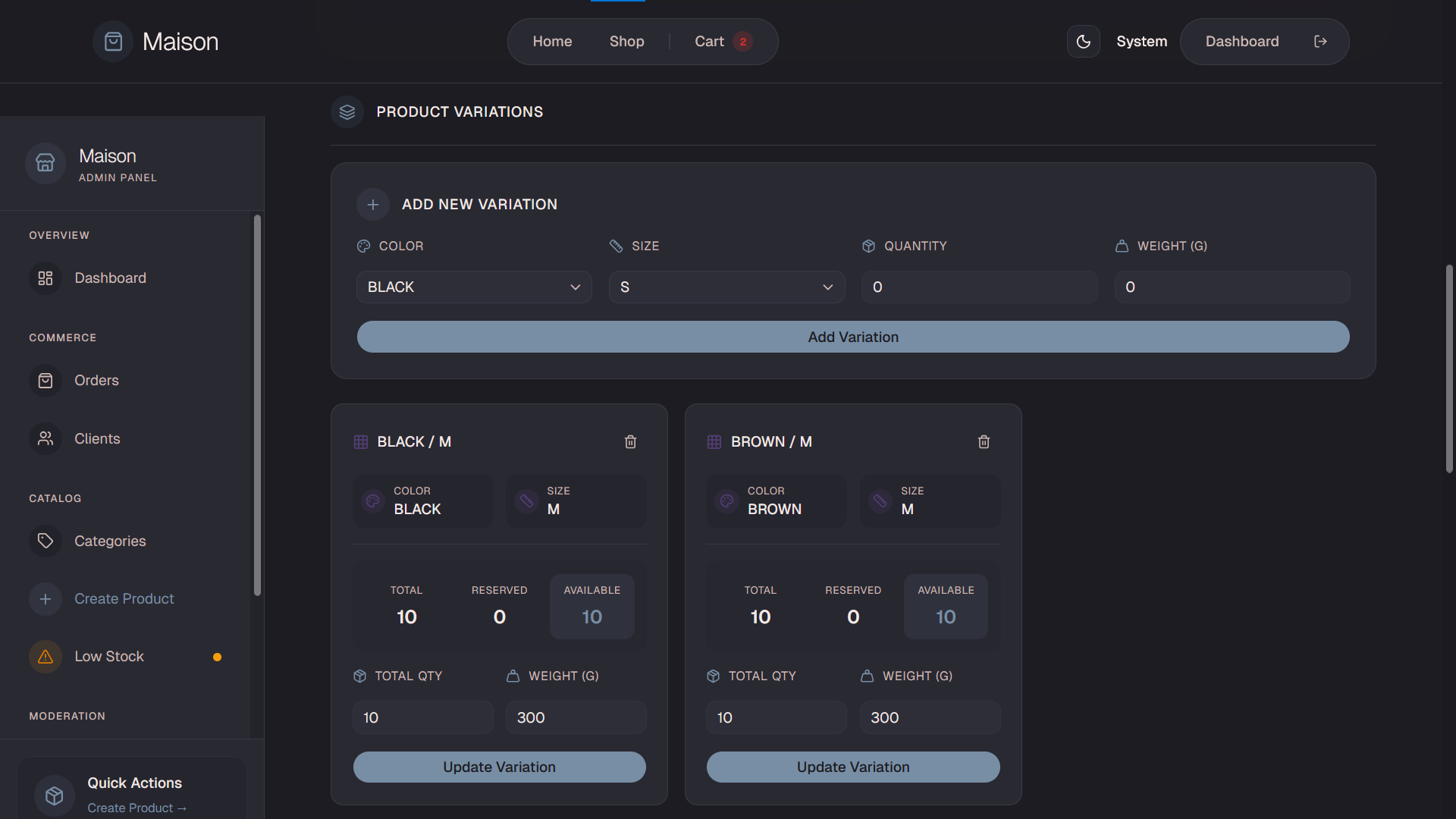
Task: Click the Quick Actions box icon
Action: click(x=55, y=795)
